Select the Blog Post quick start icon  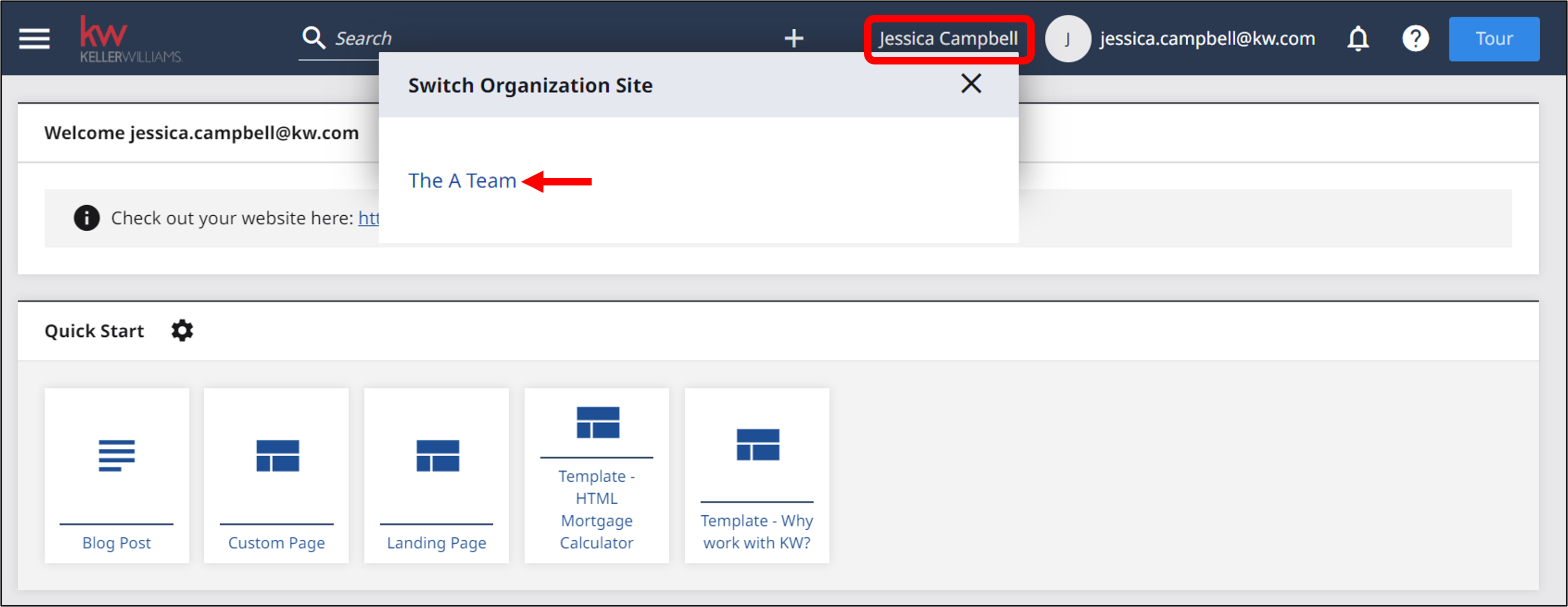click(x=116, y=475)
